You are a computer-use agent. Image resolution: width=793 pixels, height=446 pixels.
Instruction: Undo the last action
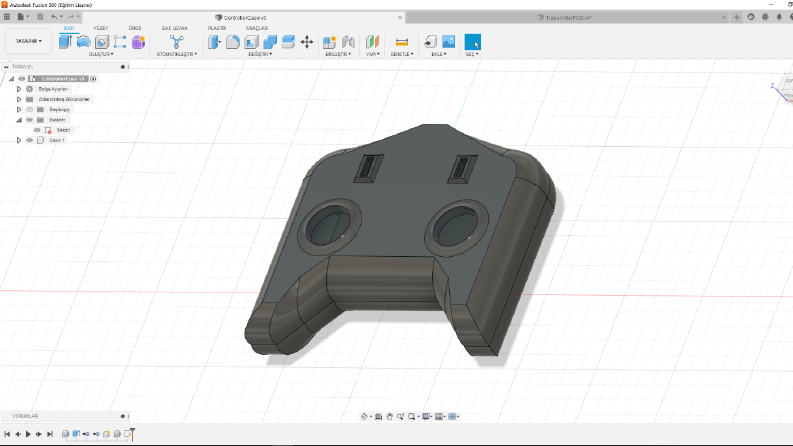pos(54,17)
